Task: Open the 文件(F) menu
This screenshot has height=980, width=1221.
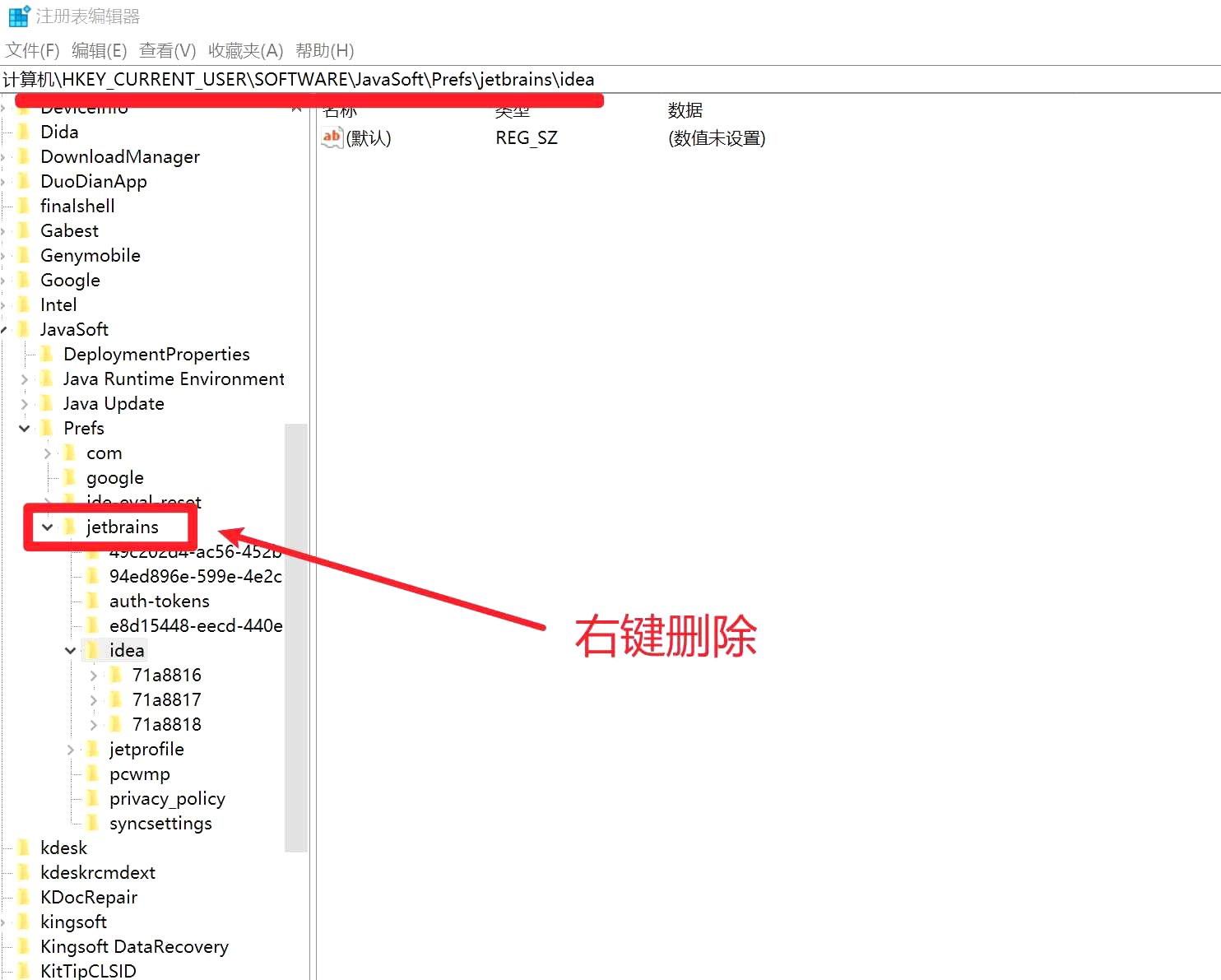Action: (33, 51)
